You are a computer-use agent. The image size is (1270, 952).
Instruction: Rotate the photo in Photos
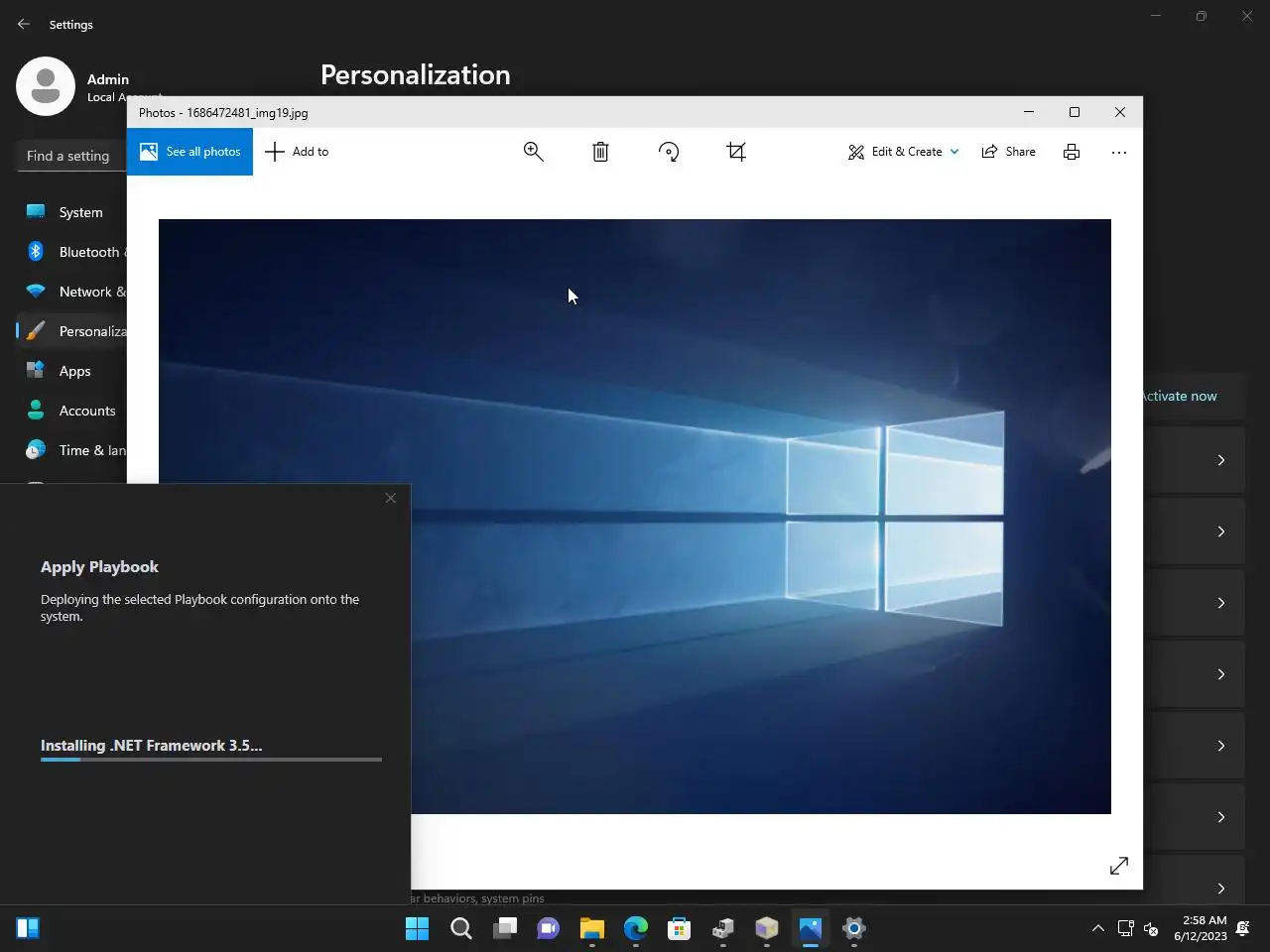pyautogui.click(x=669, y=152)
